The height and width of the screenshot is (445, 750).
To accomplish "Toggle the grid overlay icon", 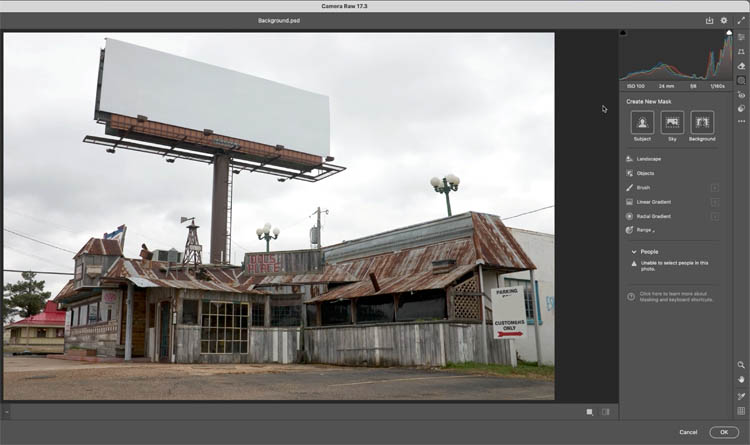I will (x=741, y=411).
